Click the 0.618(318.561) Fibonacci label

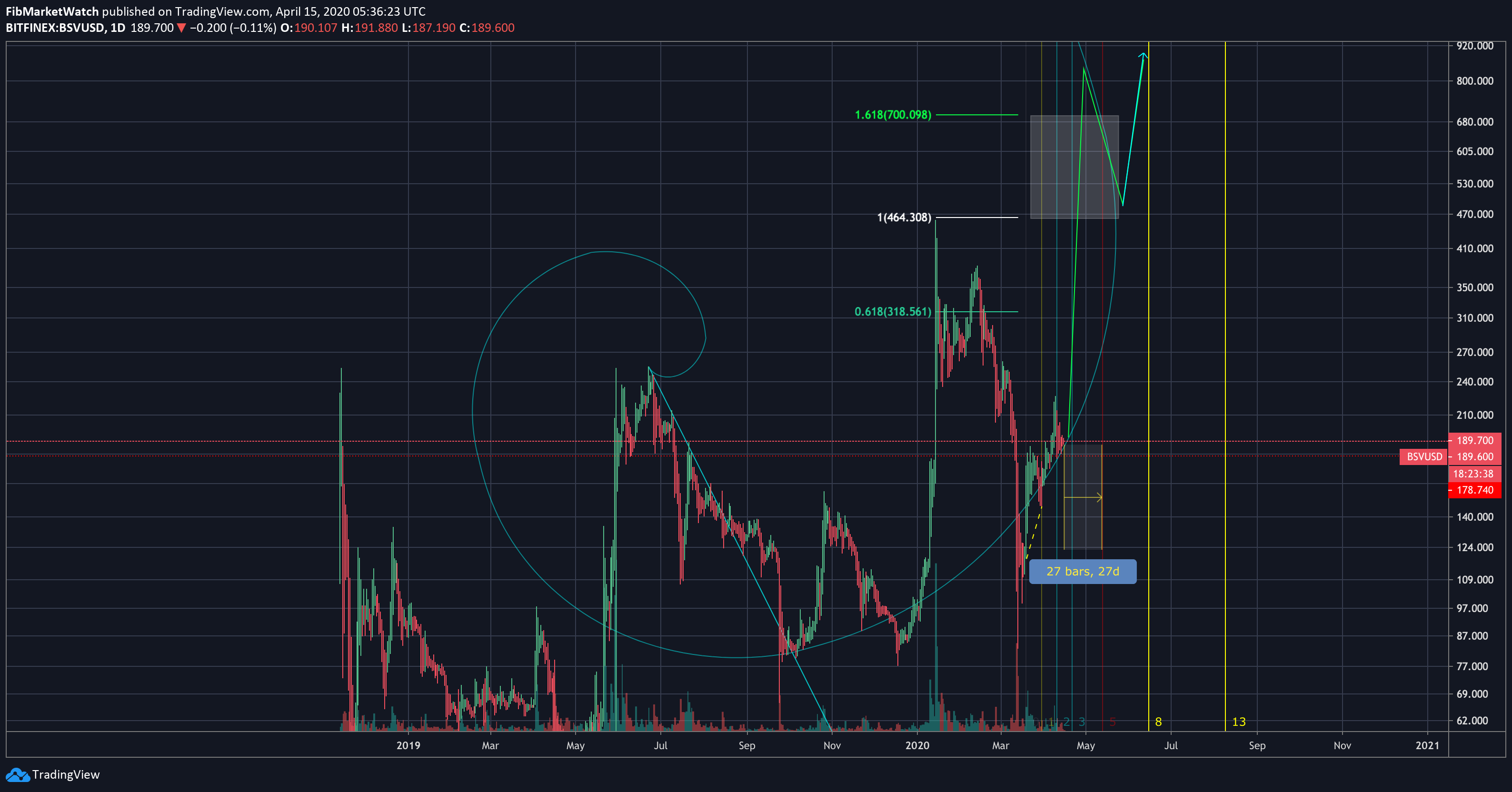(893, 312)
